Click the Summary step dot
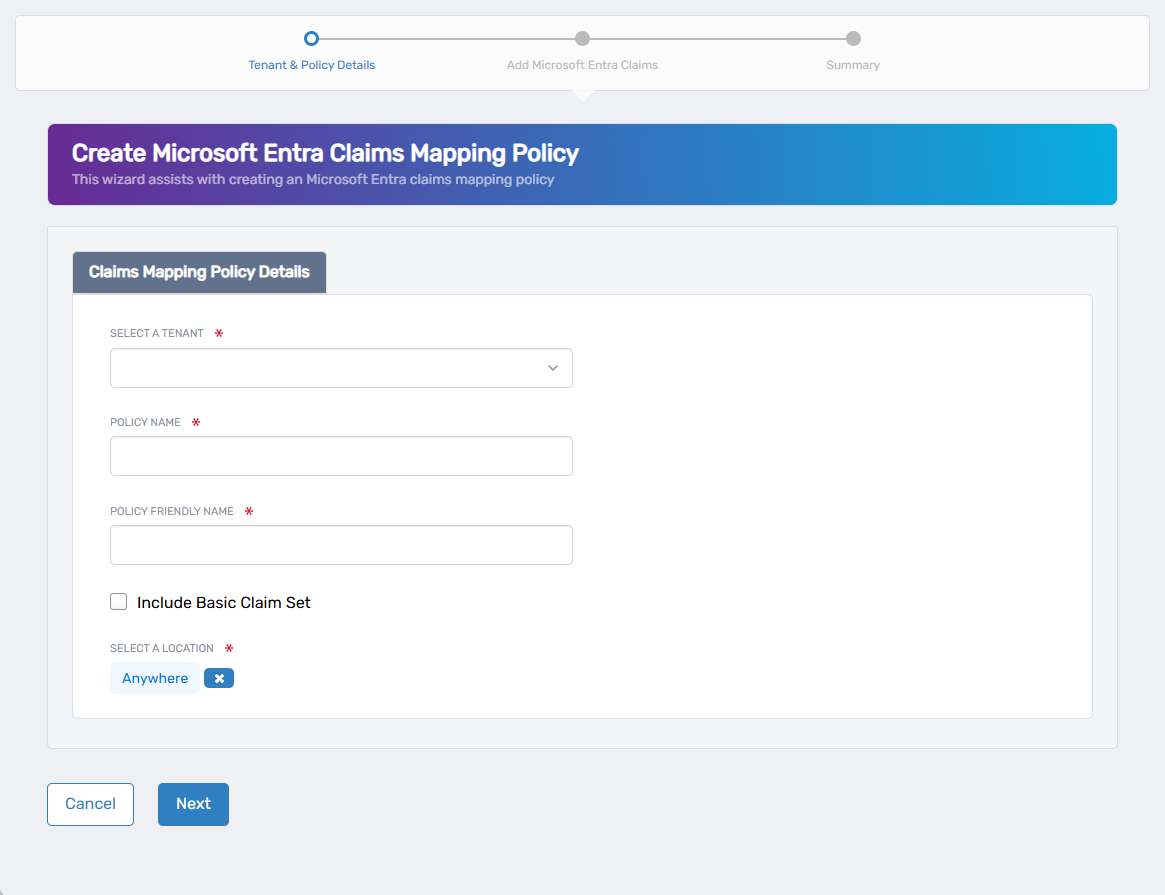Screen dimensions: 1165x895 tap(852, 38)
